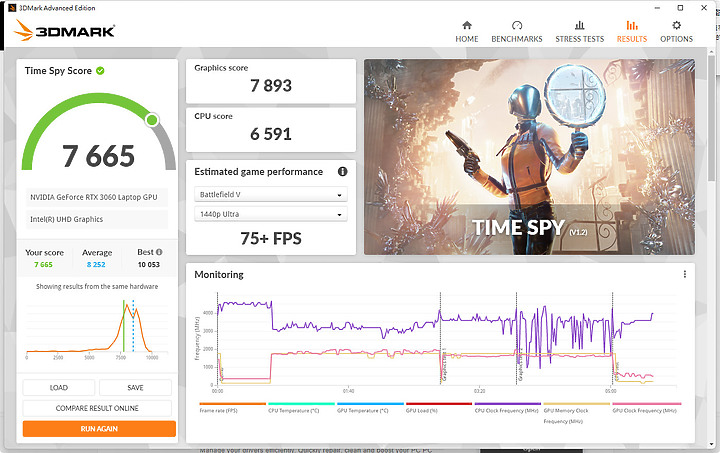
Task: Open the 1440p Ultra resolution dropdown
Action: click(x=270, y=214)
